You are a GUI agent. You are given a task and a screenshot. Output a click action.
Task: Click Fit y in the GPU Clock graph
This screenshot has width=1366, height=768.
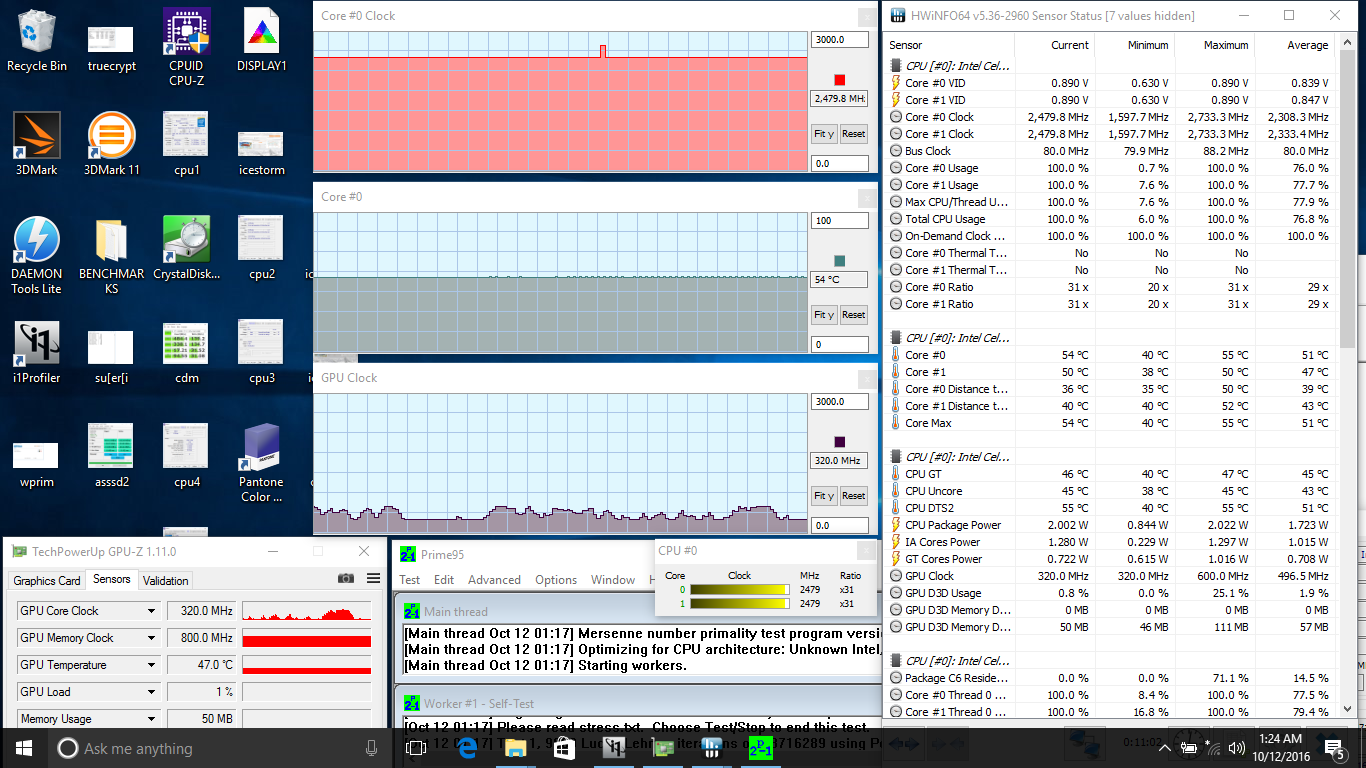click(x=824, y=496)
